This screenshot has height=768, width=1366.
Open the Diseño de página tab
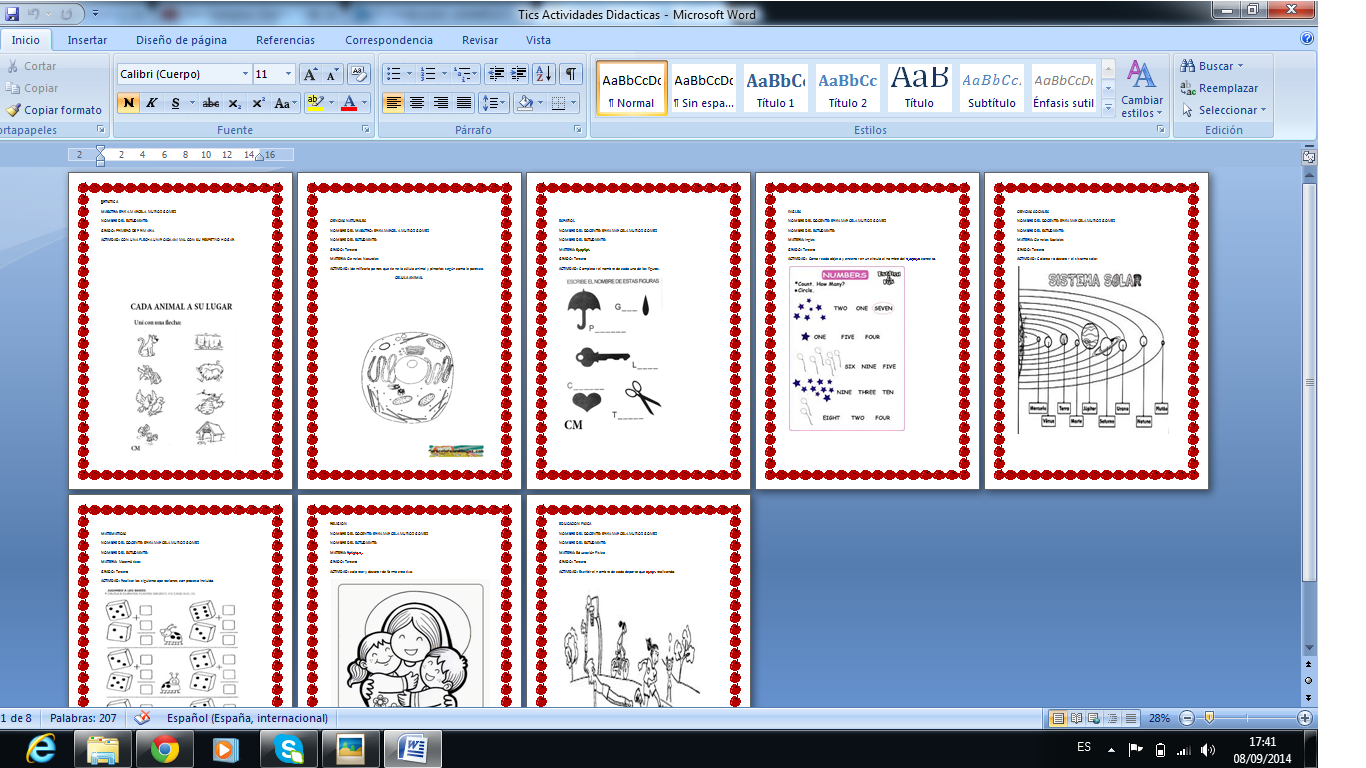pyautogui.click(x=181, y=40)
